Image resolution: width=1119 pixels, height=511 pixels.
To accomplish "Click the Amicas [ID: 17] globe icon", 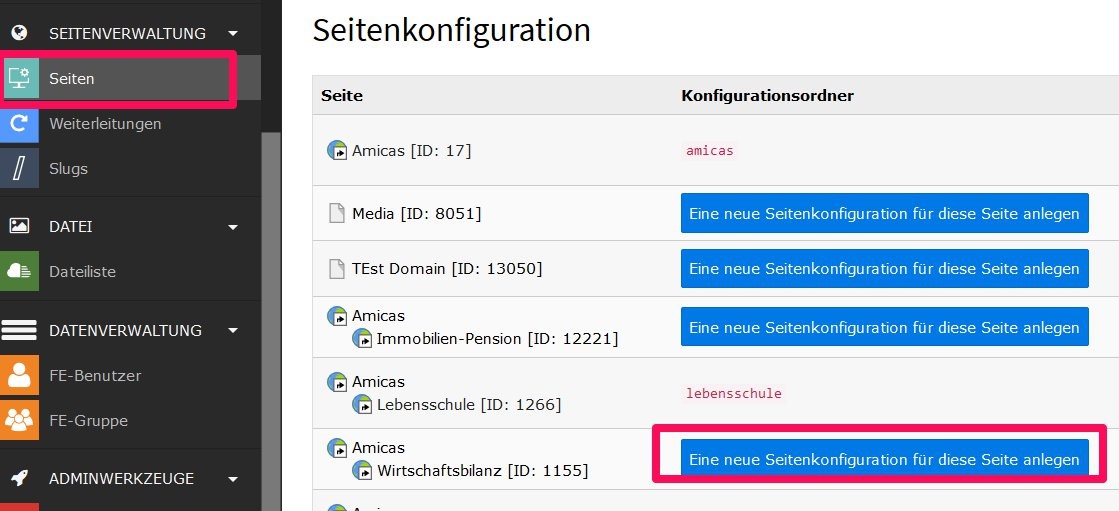I will point(337,151).
